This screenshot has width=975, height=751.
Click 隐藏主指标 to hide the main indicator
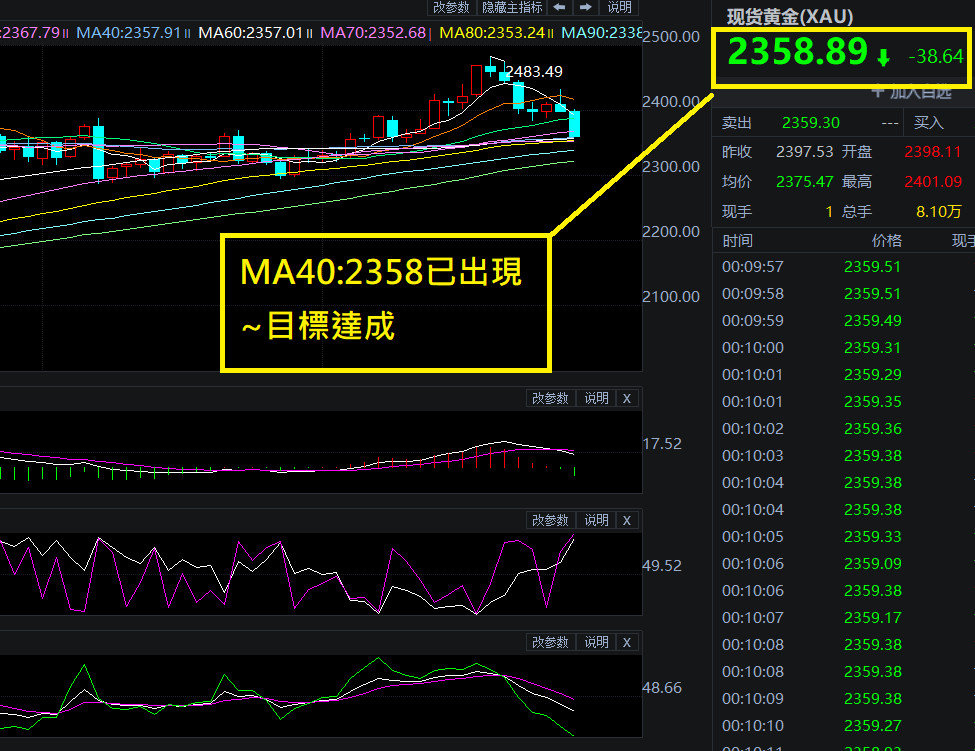click(512, 7)
